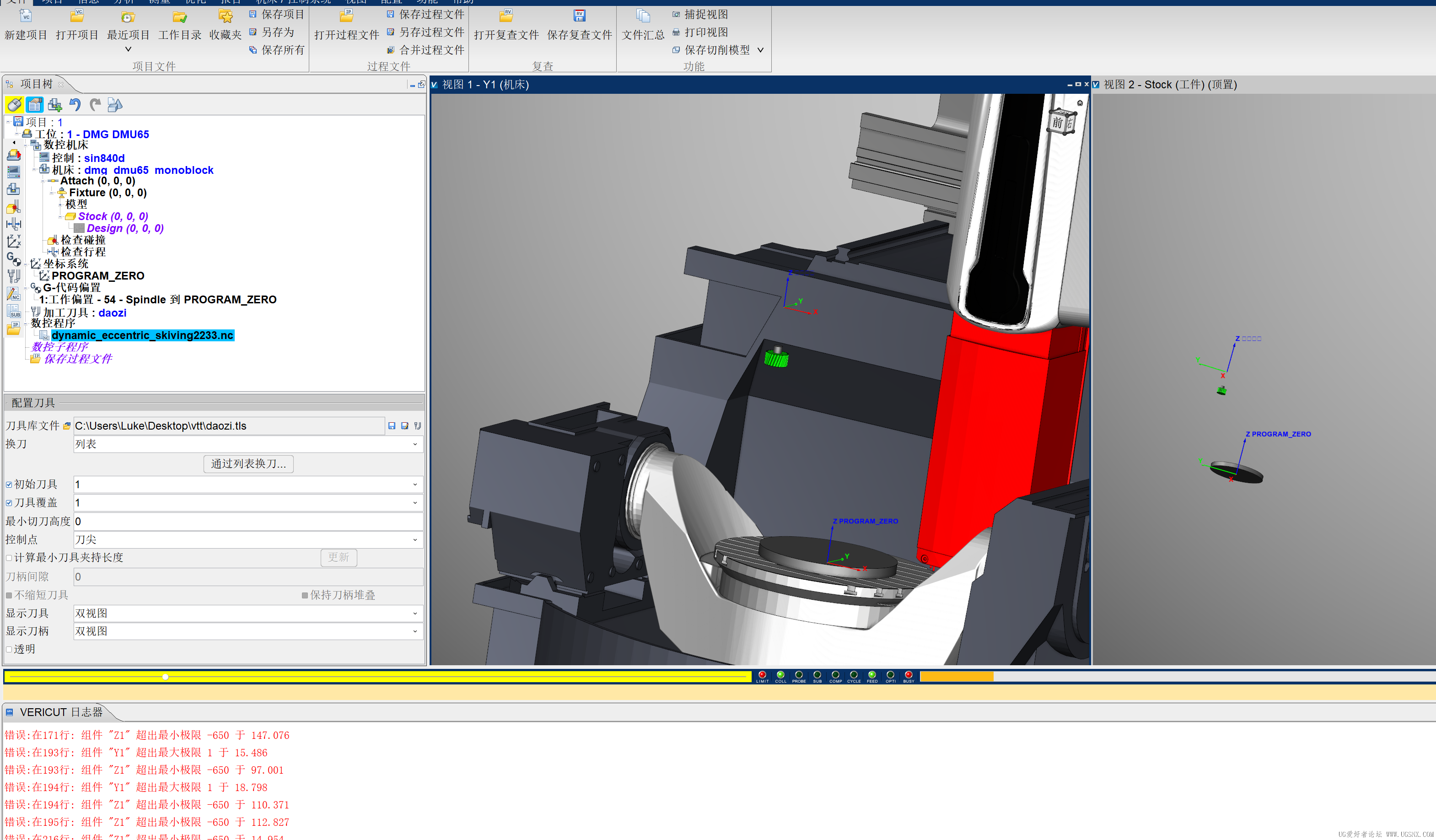Open the 刀具覆盖 value dropdown
This screenshot has height=840, width=1436.
248,503
